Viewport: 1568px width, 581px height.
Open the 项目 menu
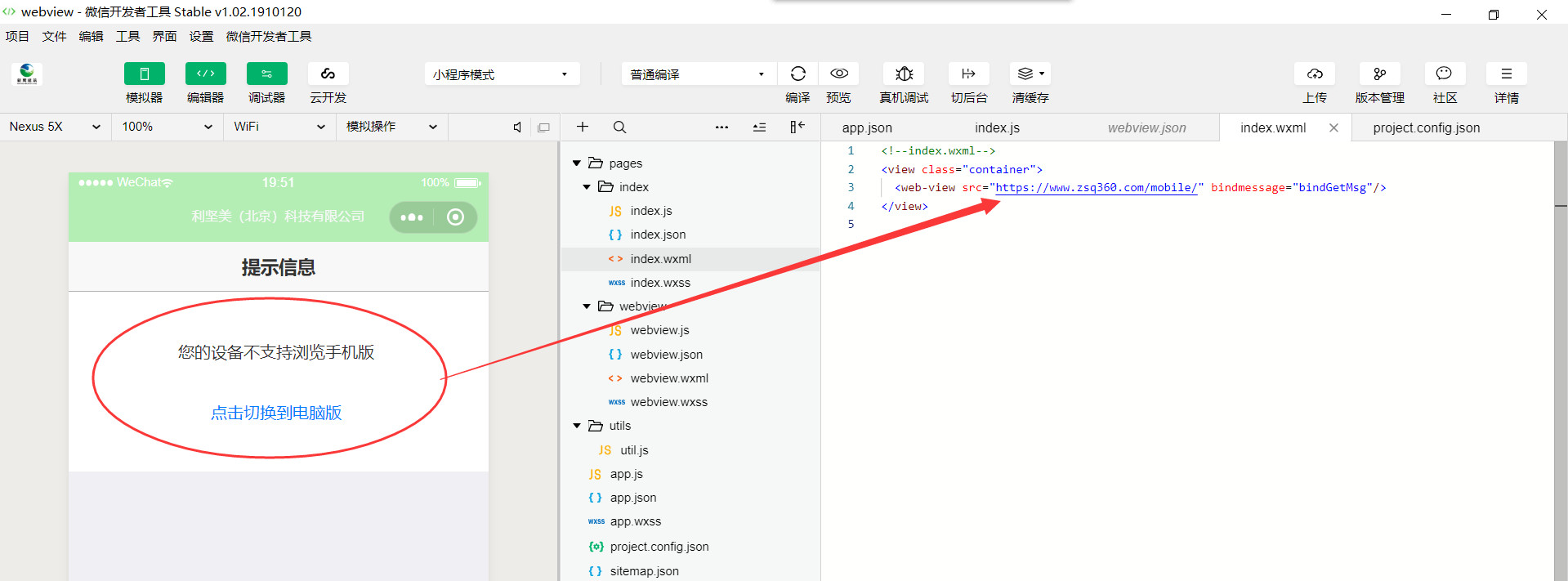17,36
